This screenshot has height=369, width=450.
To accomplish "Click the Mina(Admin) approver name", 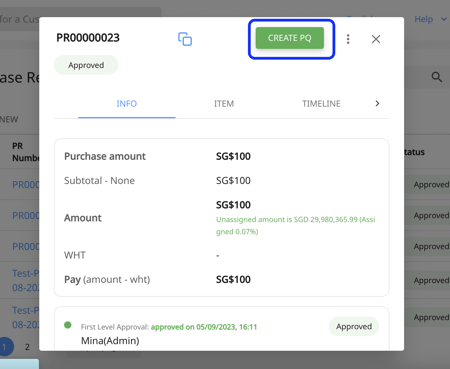I will click(110, 341).
